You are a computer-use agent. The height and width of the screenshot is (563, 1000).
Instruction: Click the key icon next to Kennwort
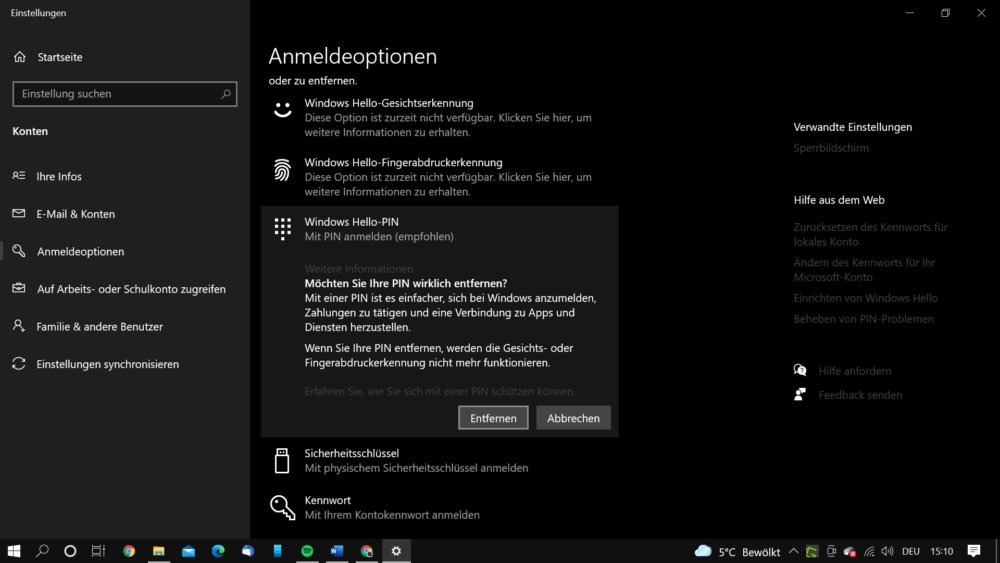pos(283,508)
